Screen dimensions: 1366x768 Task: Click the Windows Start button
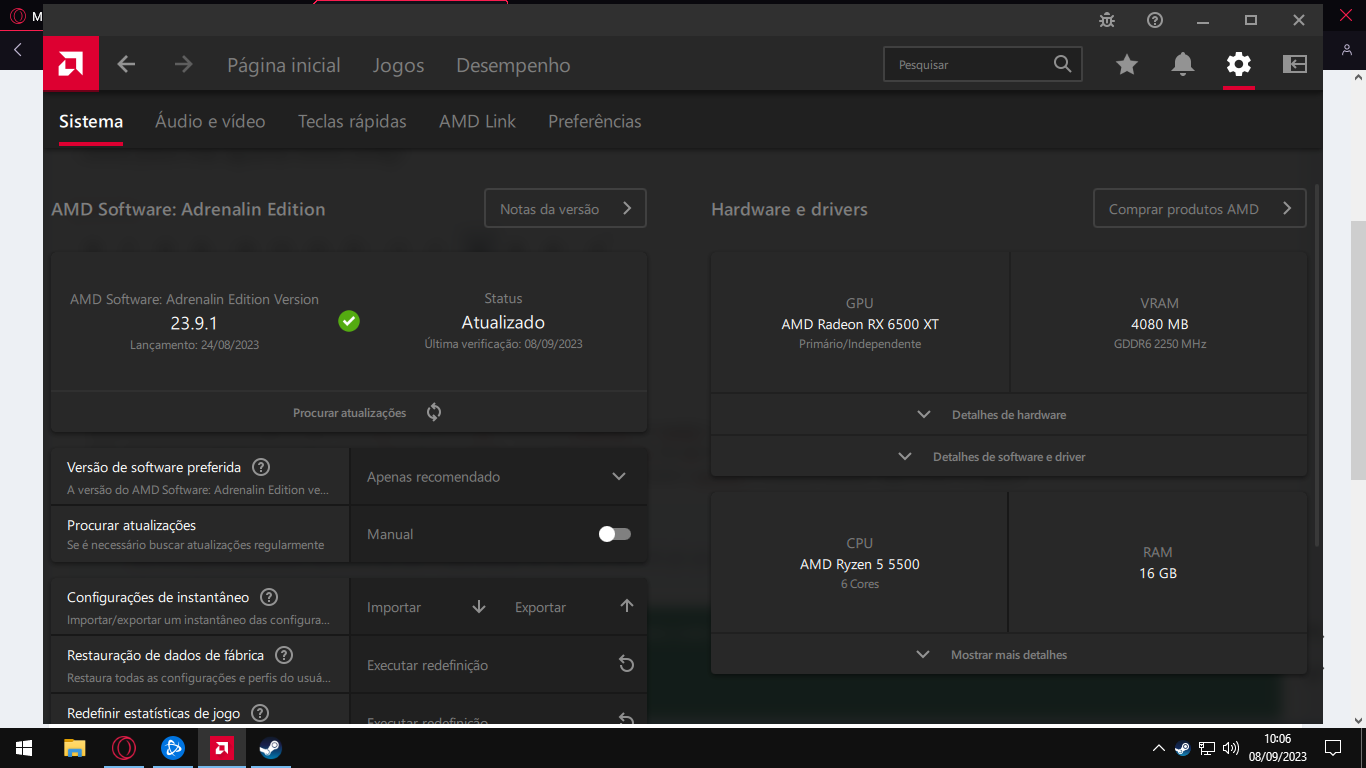(x=24, y=748)
